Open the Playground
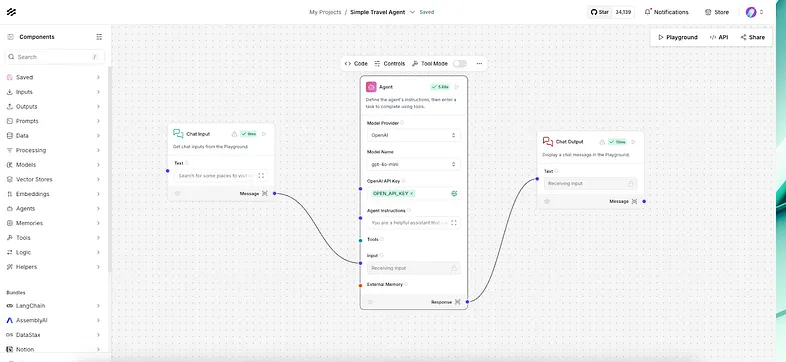This screenshot has height=362, width=786. coord(678,37)
